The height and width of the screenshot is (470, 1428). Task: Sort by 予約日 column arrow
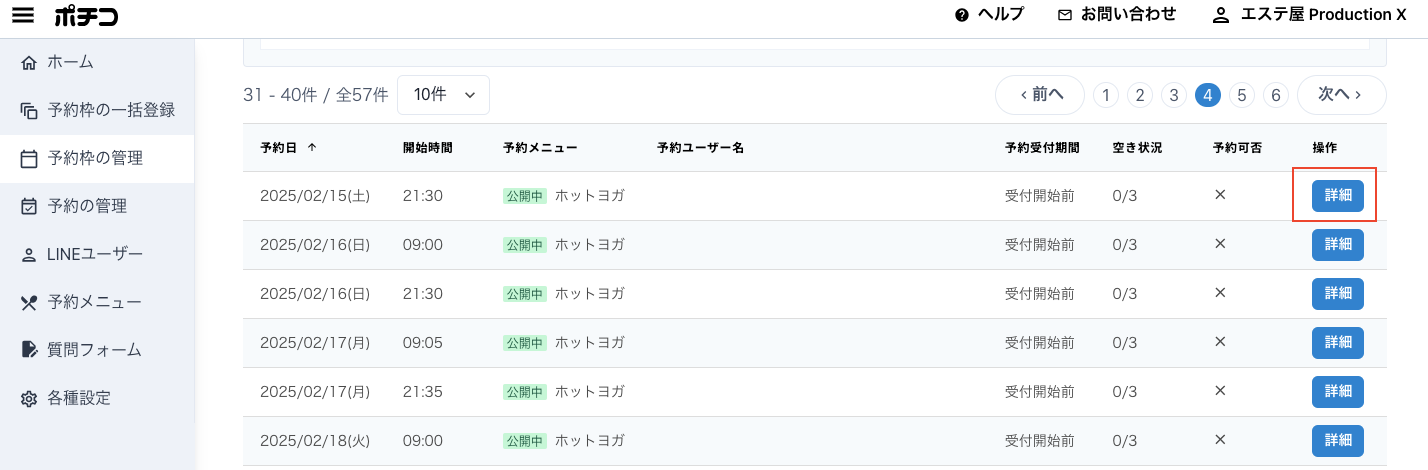click(312, 147)
